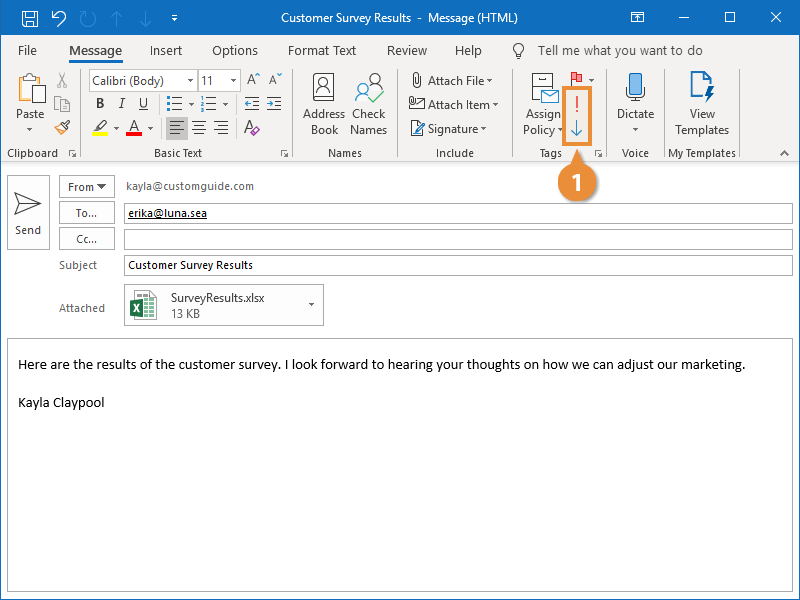This screenshot has width=800, height=600.
Task: Click the Send button
Action: click(28, 213)
